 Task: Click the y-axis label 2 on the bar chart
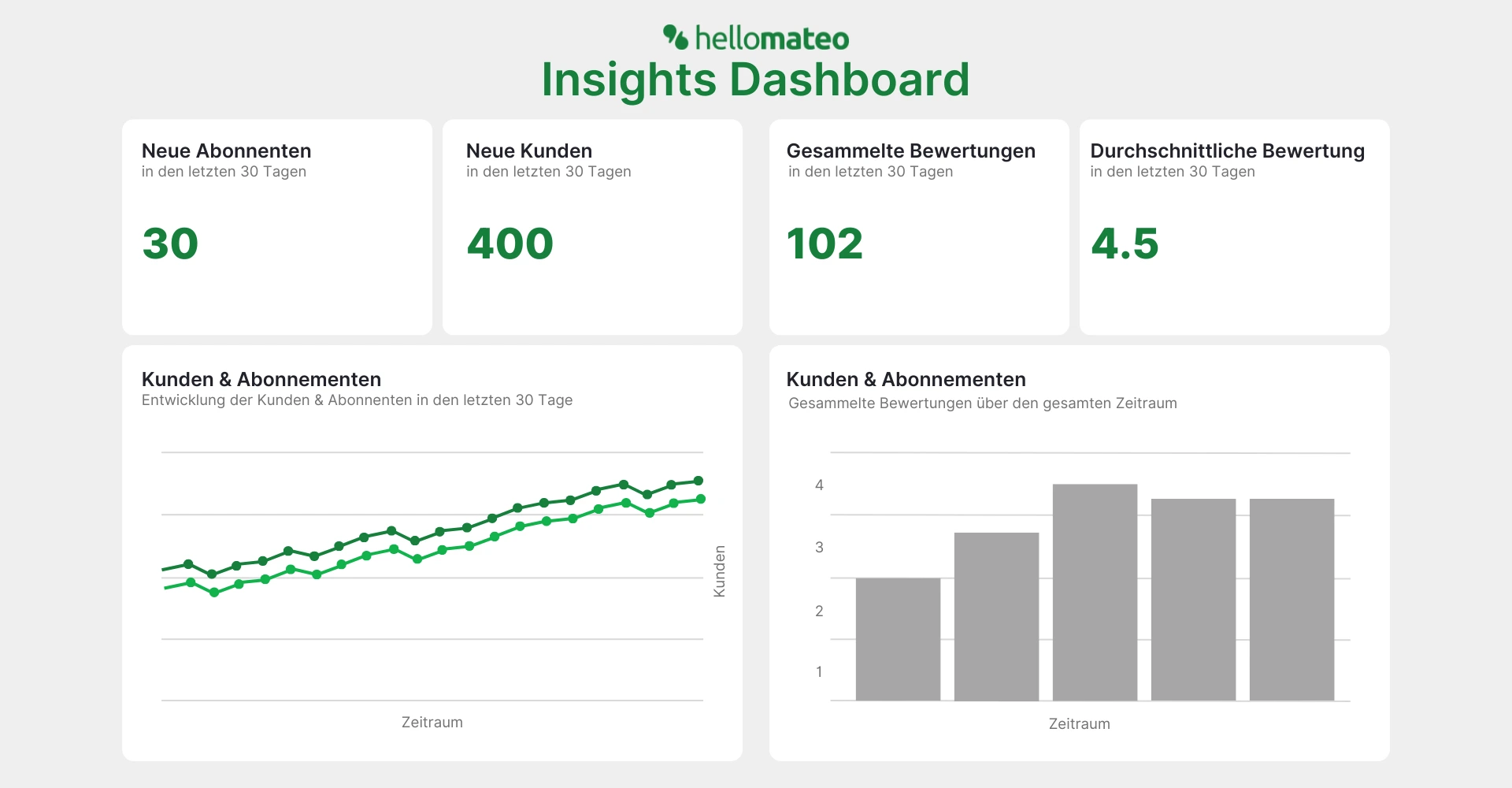pos(819,611)
